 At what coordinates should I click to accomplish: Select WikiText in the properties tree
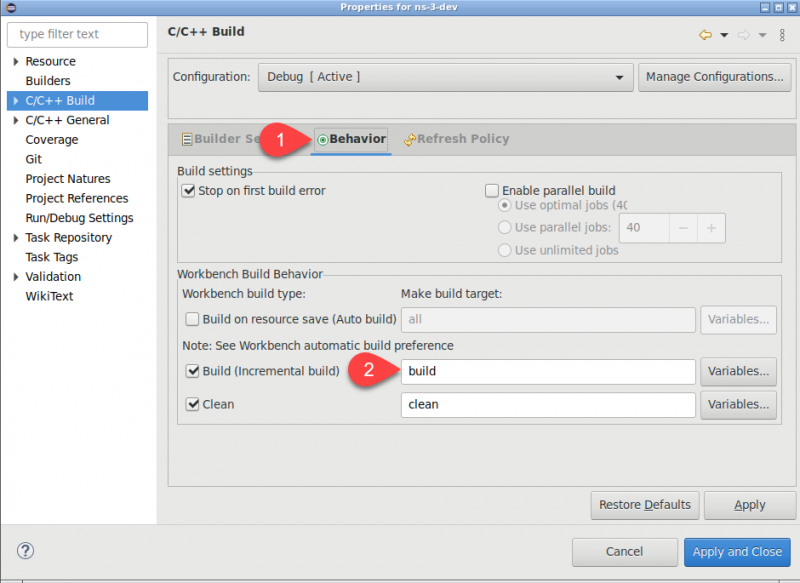pyautogui.click(x=49, y=296)
